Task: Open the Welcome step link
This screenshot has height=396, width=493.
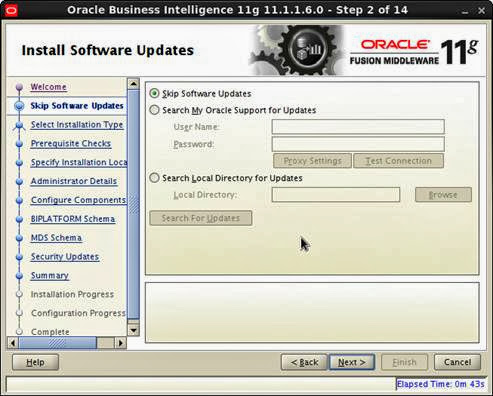Action: tap(49, 87)
